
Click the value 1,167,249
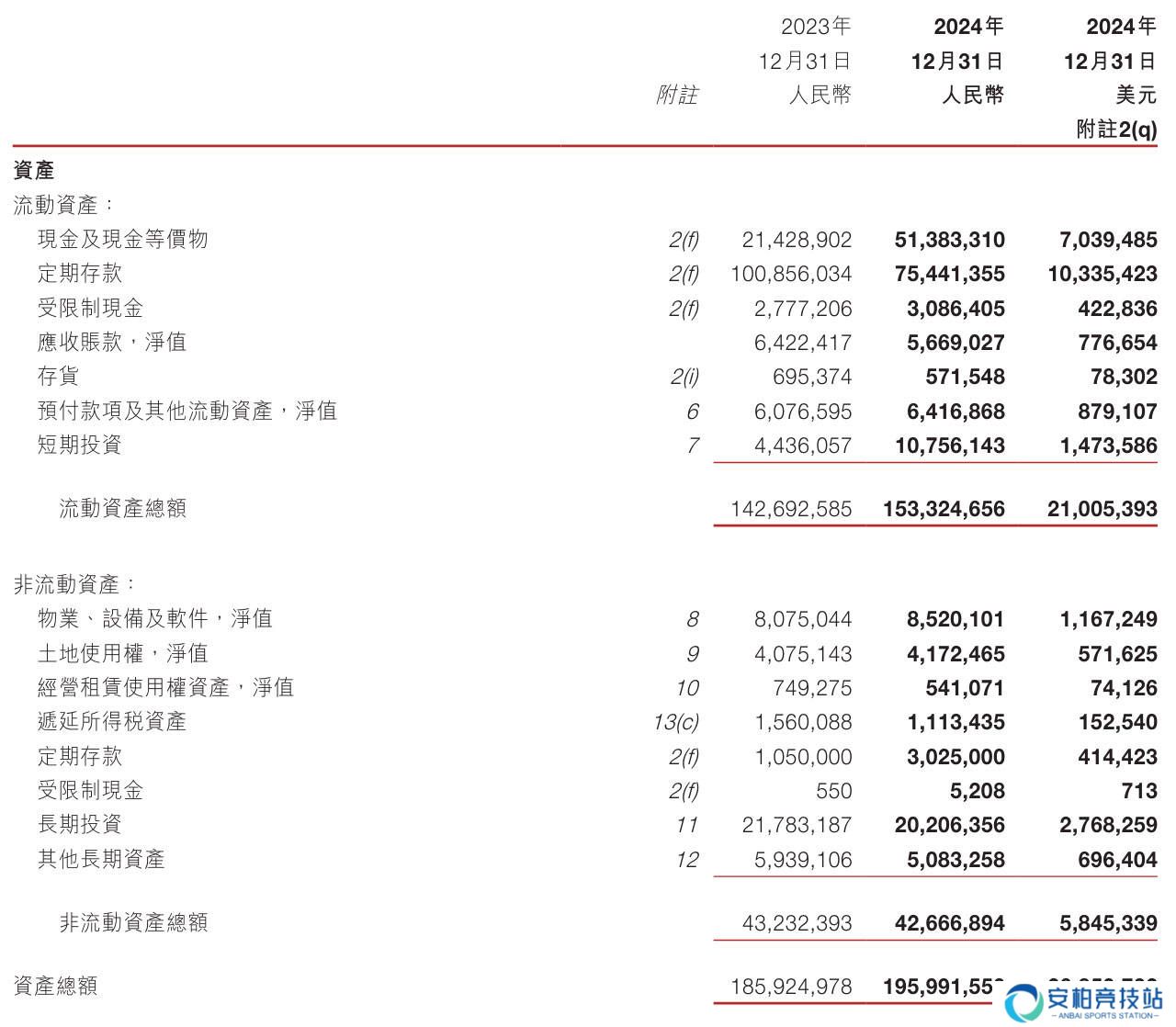[x=1108, y=620]
